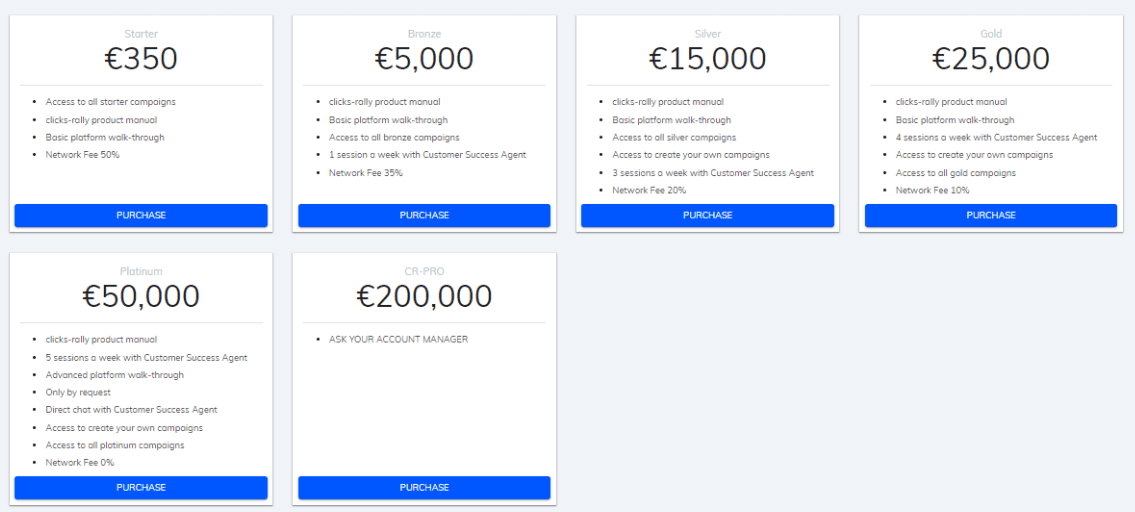Buy the Gold €25,000 package
Viewport: 1135px width, 512px height.
tap(991, 215)
